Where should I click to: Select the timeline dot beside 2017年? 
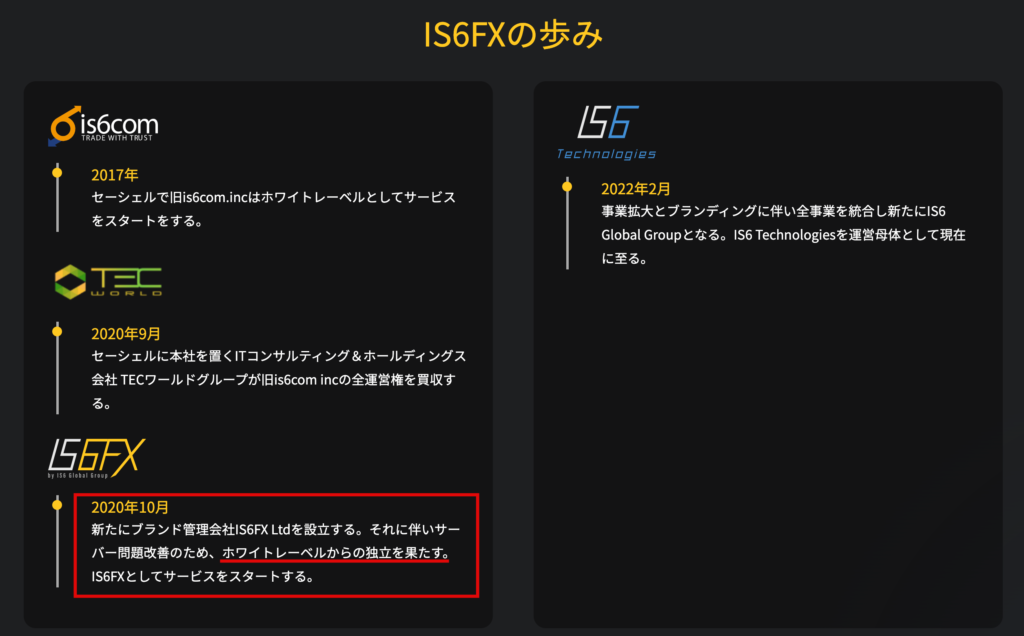coord(57,173)
